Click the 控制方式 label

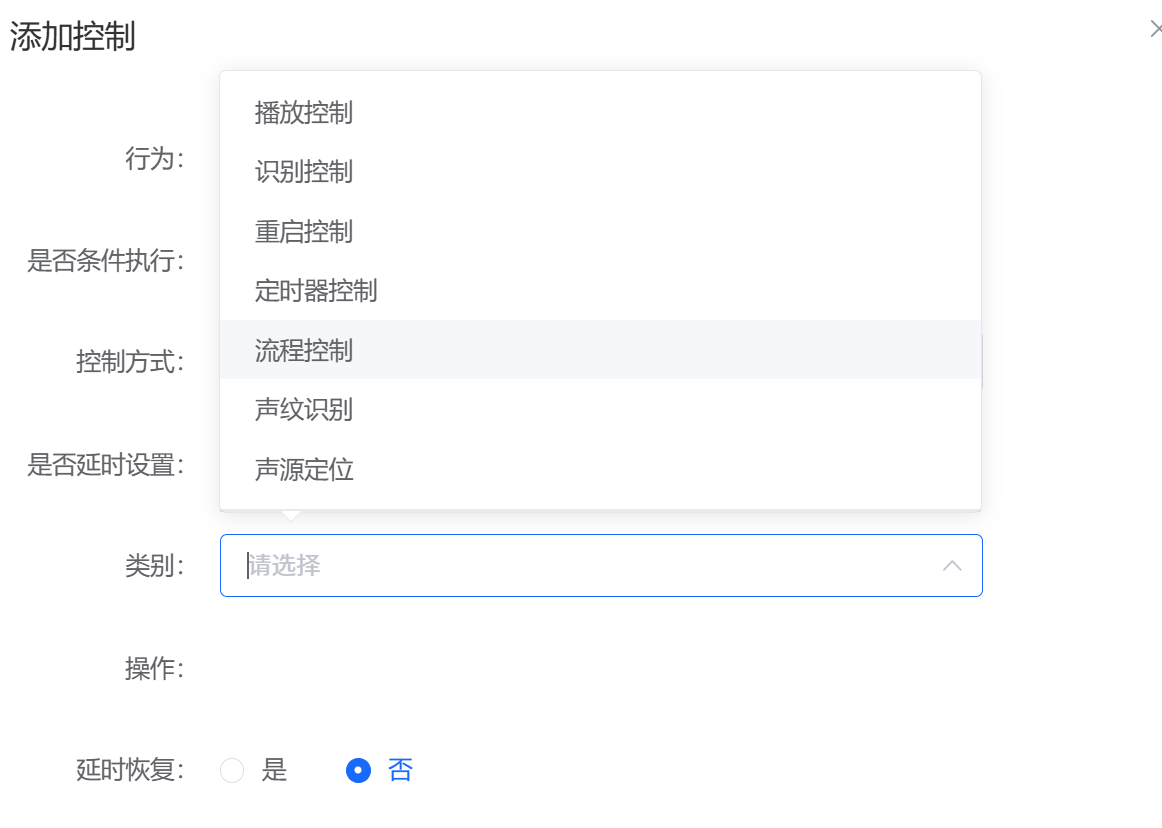[x=127, y=363]
